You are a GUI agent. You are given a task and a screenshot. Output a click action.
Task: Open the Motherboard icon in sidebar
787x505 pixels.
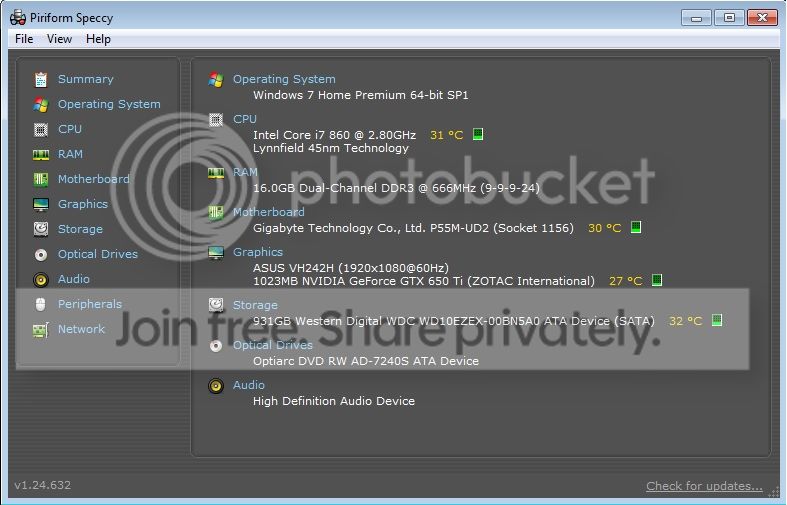(41, 179)
